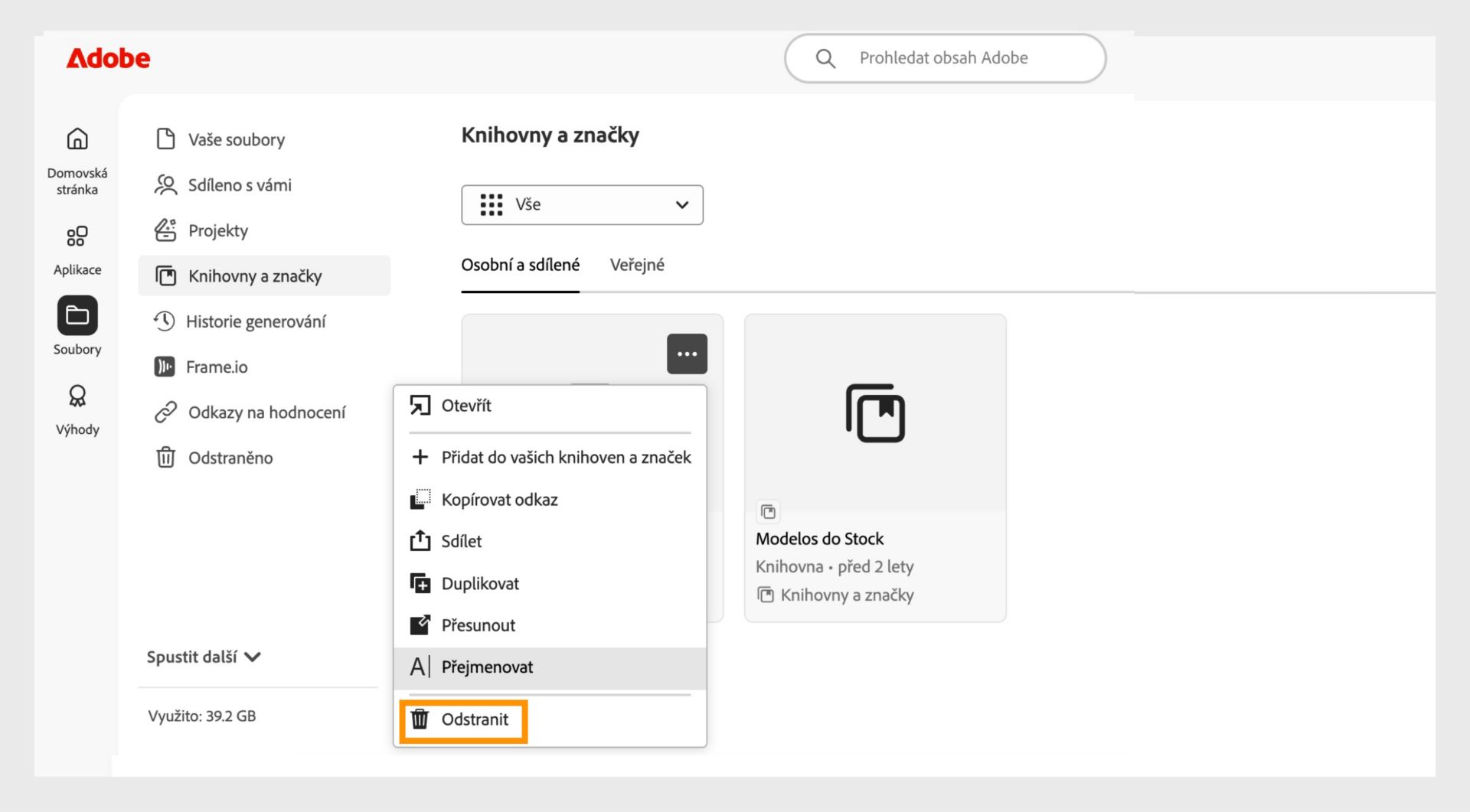1470x812 pixels.
Task: Choose Duplikovat from context menu
Action: click(x=550, y=583)
